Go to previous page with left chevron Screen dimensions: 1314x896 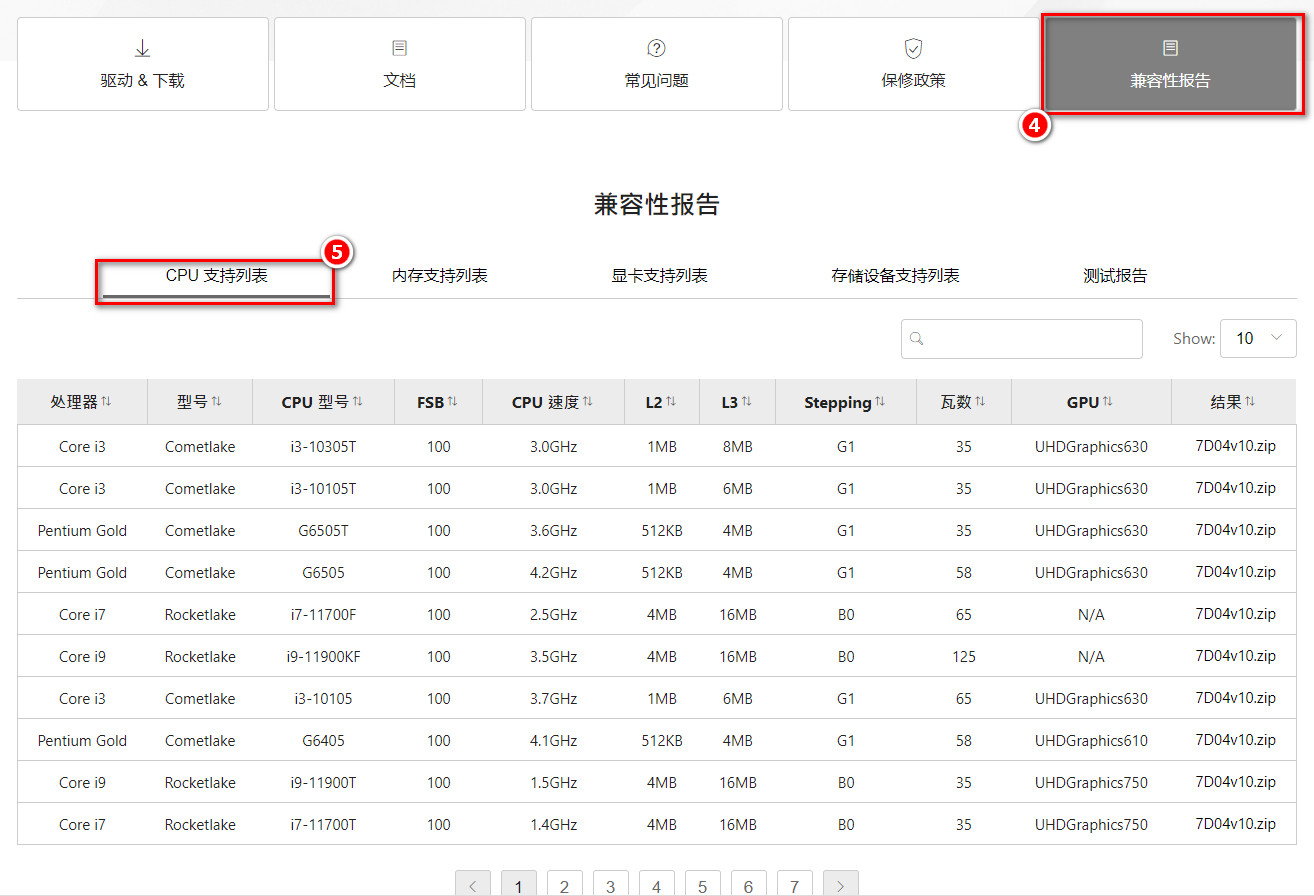[x=472, y=886]
